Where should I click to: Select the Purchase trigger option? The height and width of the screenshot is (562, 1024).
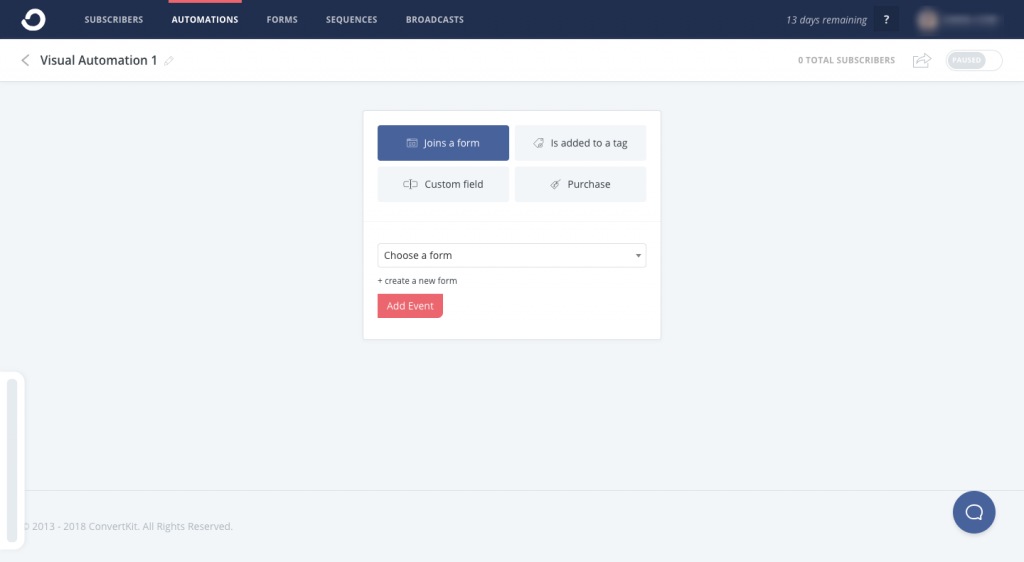[x=580, y=184]
